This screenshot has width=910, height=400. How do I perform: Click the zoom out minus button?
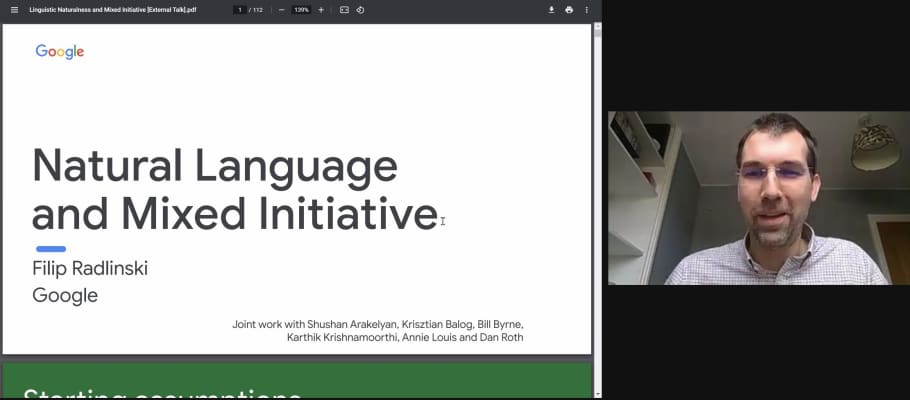coord(281,10)
